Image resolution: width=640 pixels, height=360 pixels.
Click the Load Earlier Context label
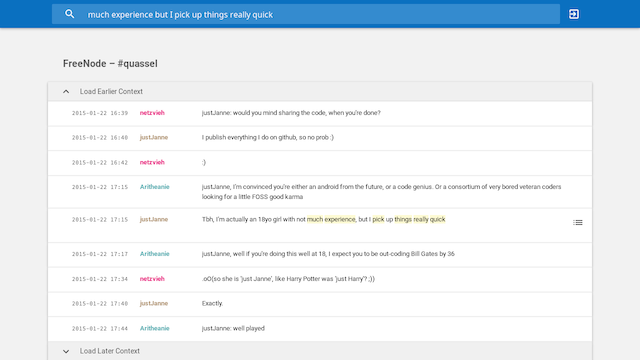111,91
